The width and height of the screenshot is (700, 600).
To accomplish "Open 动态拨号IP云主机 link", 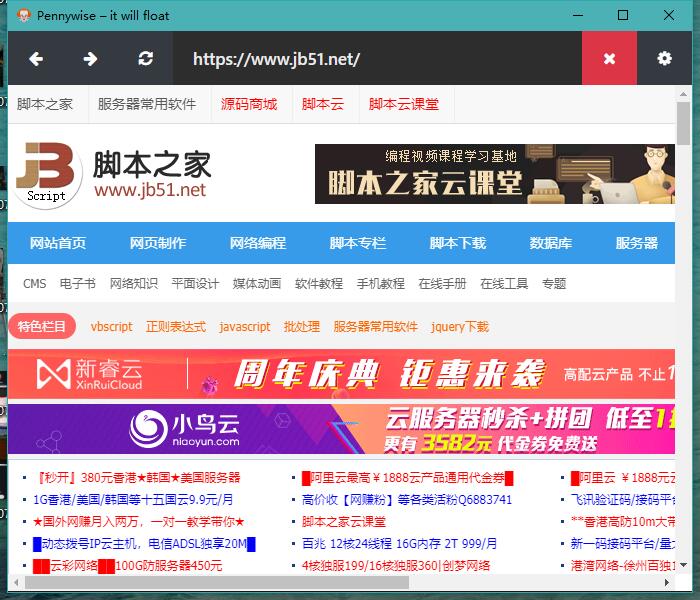I will point(144,544).
